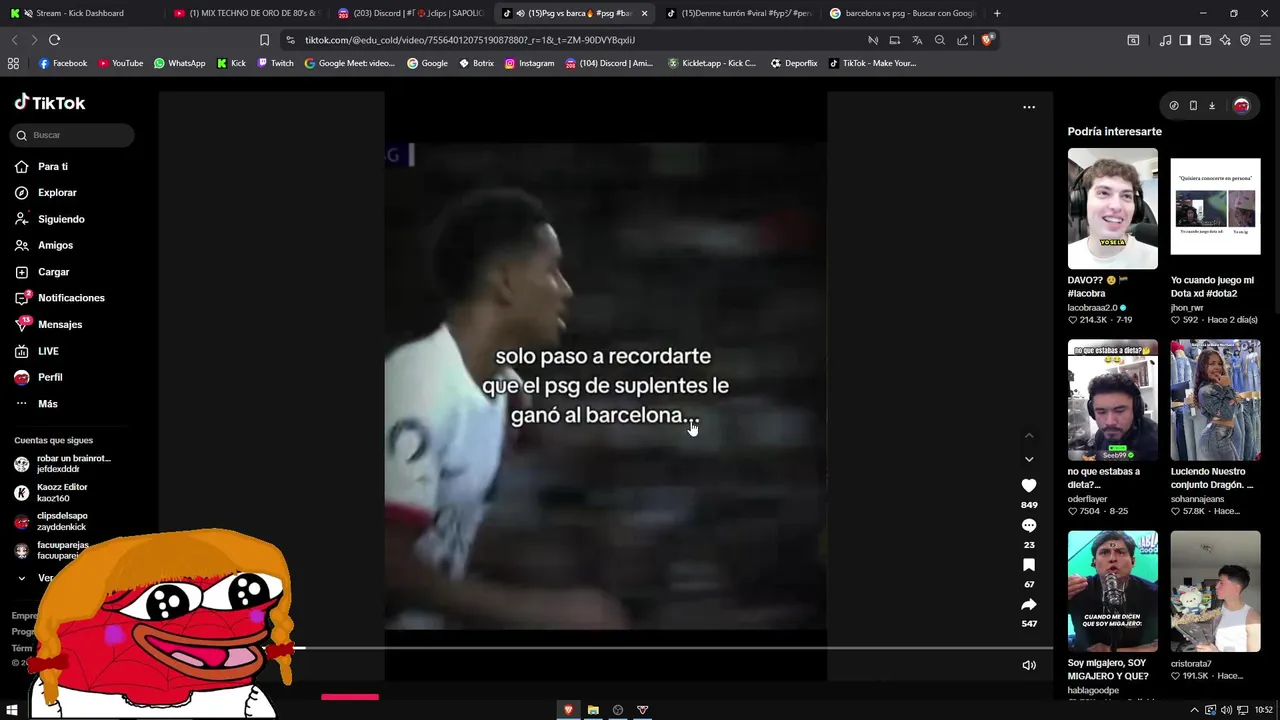Open the suggested video Soy migajero

coord(1112,591)
